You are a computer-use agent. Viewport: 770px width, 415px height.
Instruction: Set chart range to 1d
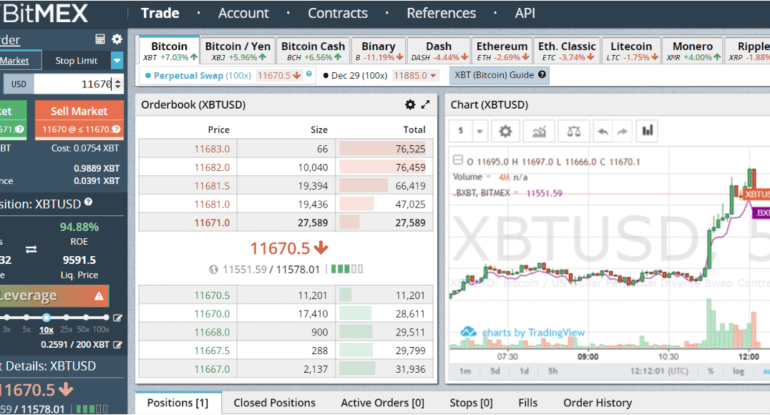point(524,371)
